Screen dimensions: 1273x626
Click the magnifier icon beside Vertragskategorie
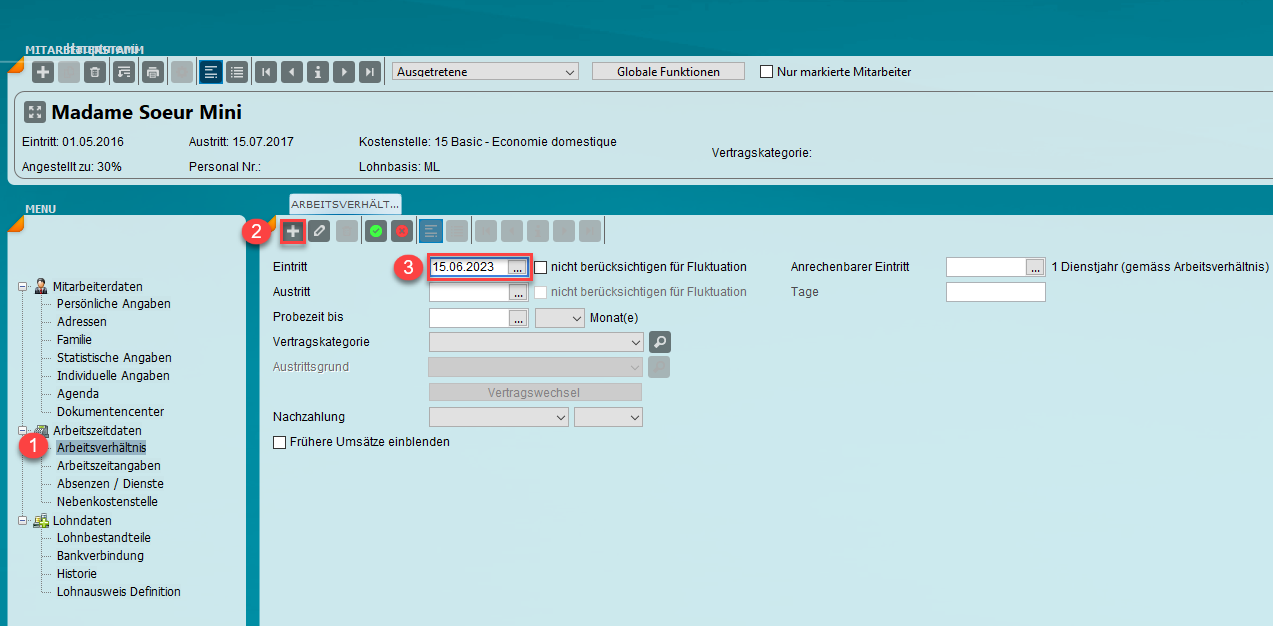tap(659, 342)
